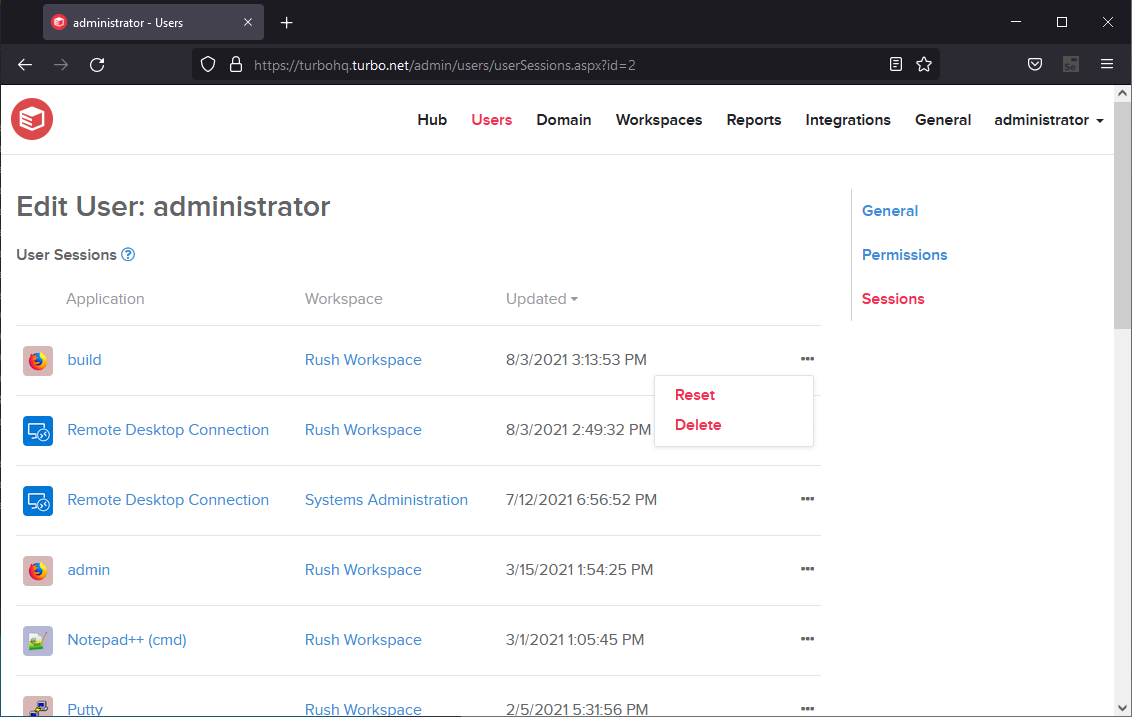Open ellipsis menu for Notepad++ (cmd) session
The width and height of the screenshot is (1132, 717).
[x=807, y=639]
